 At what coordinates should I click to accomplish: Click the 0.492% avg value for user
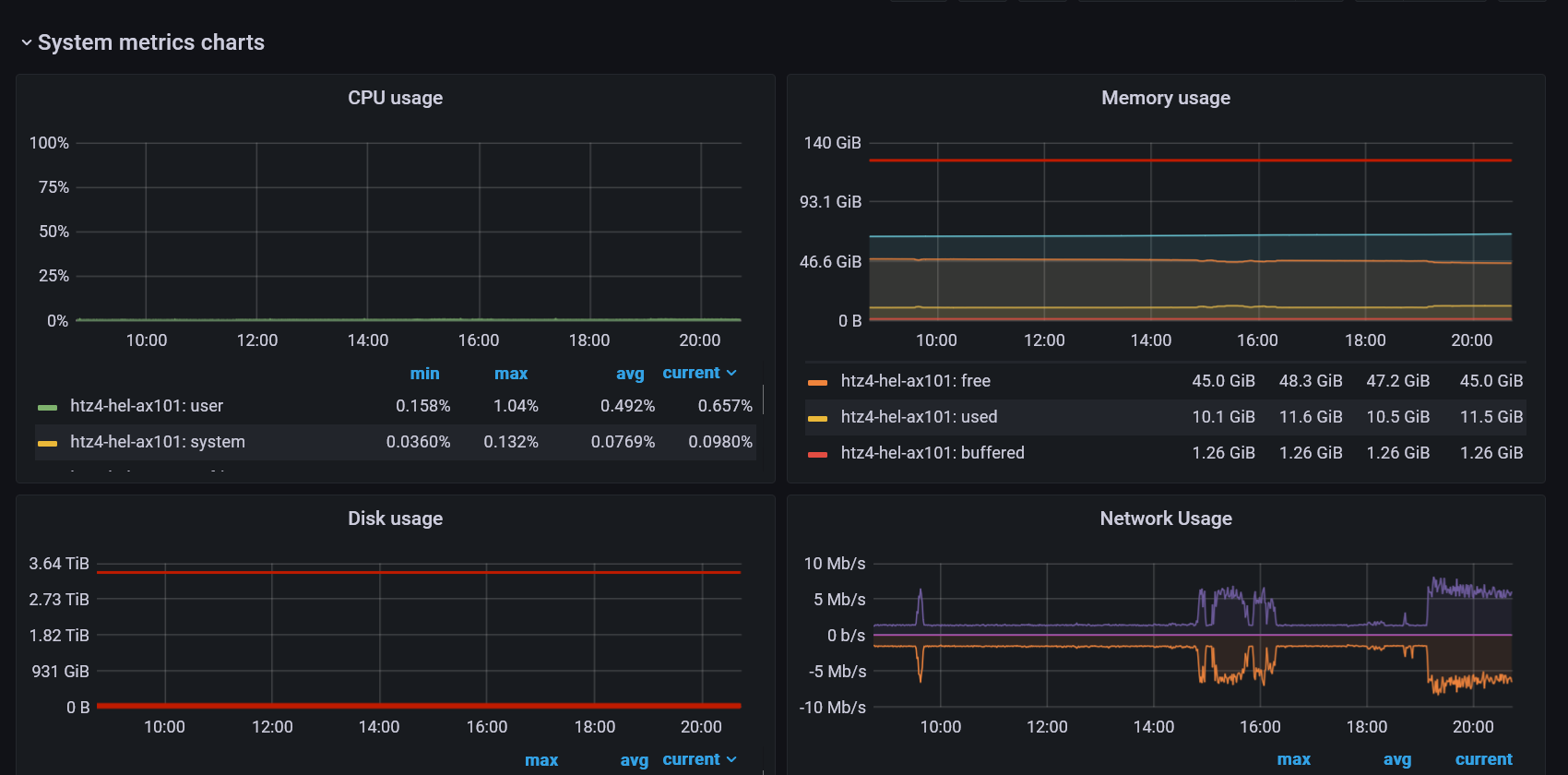[627, 406]
